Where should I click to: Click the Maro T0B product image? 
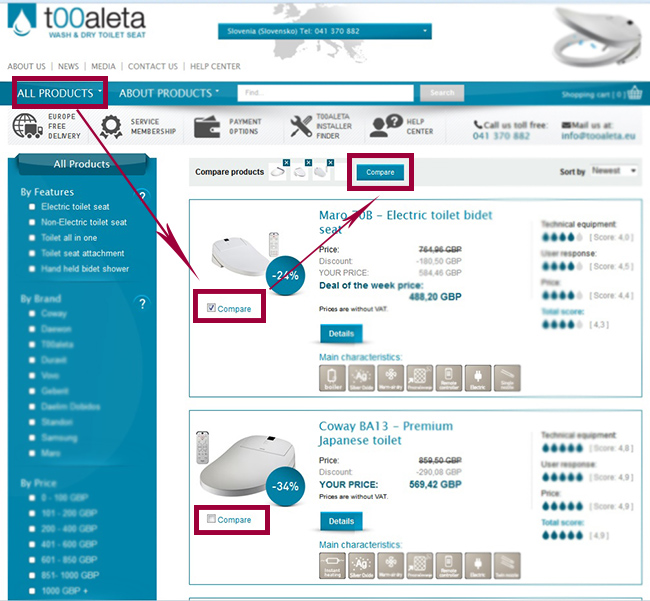tap(245, 254)
